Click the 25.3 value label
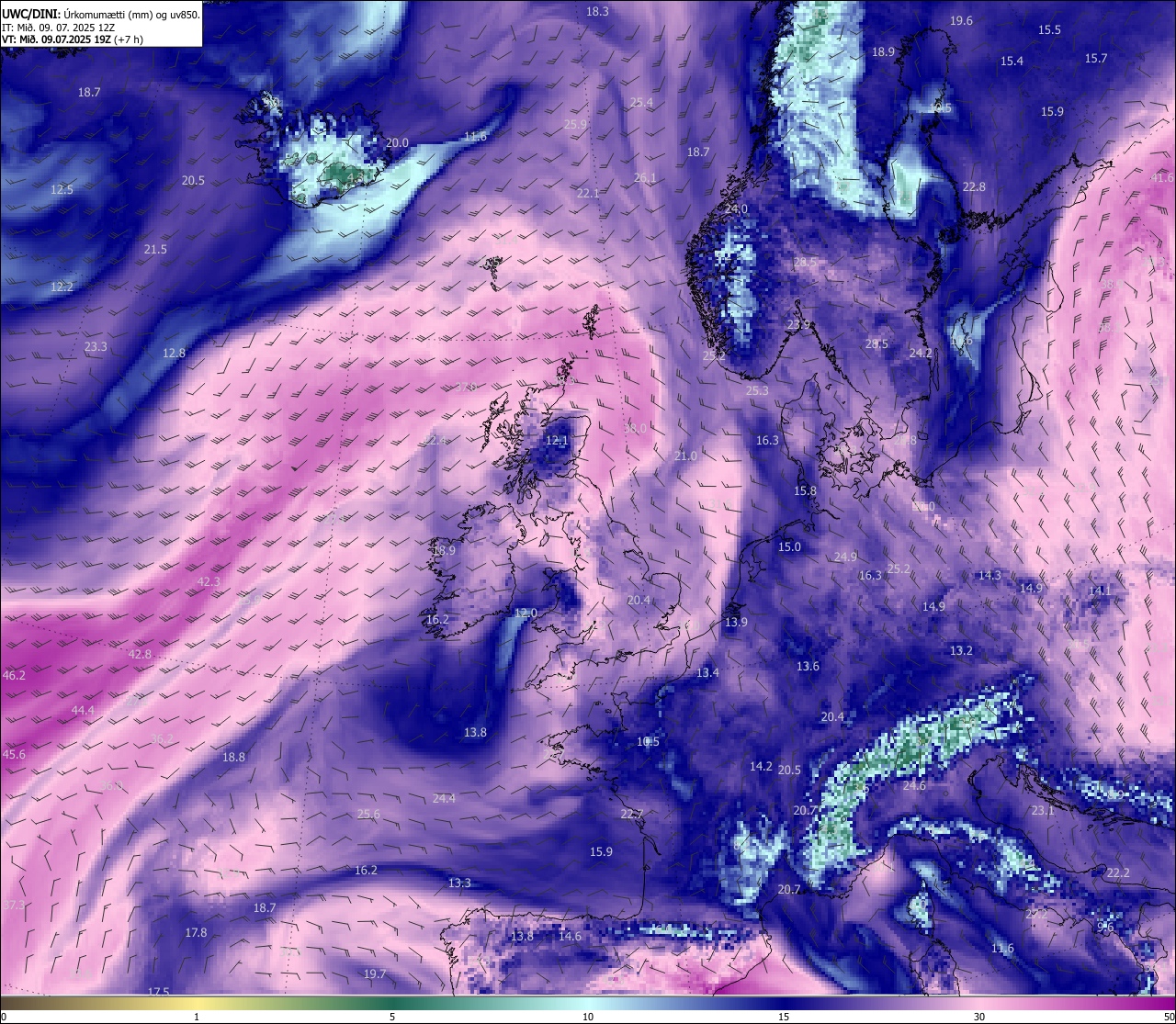The height and width of the screenshot is (1024, 1176). tap(757, 390)
